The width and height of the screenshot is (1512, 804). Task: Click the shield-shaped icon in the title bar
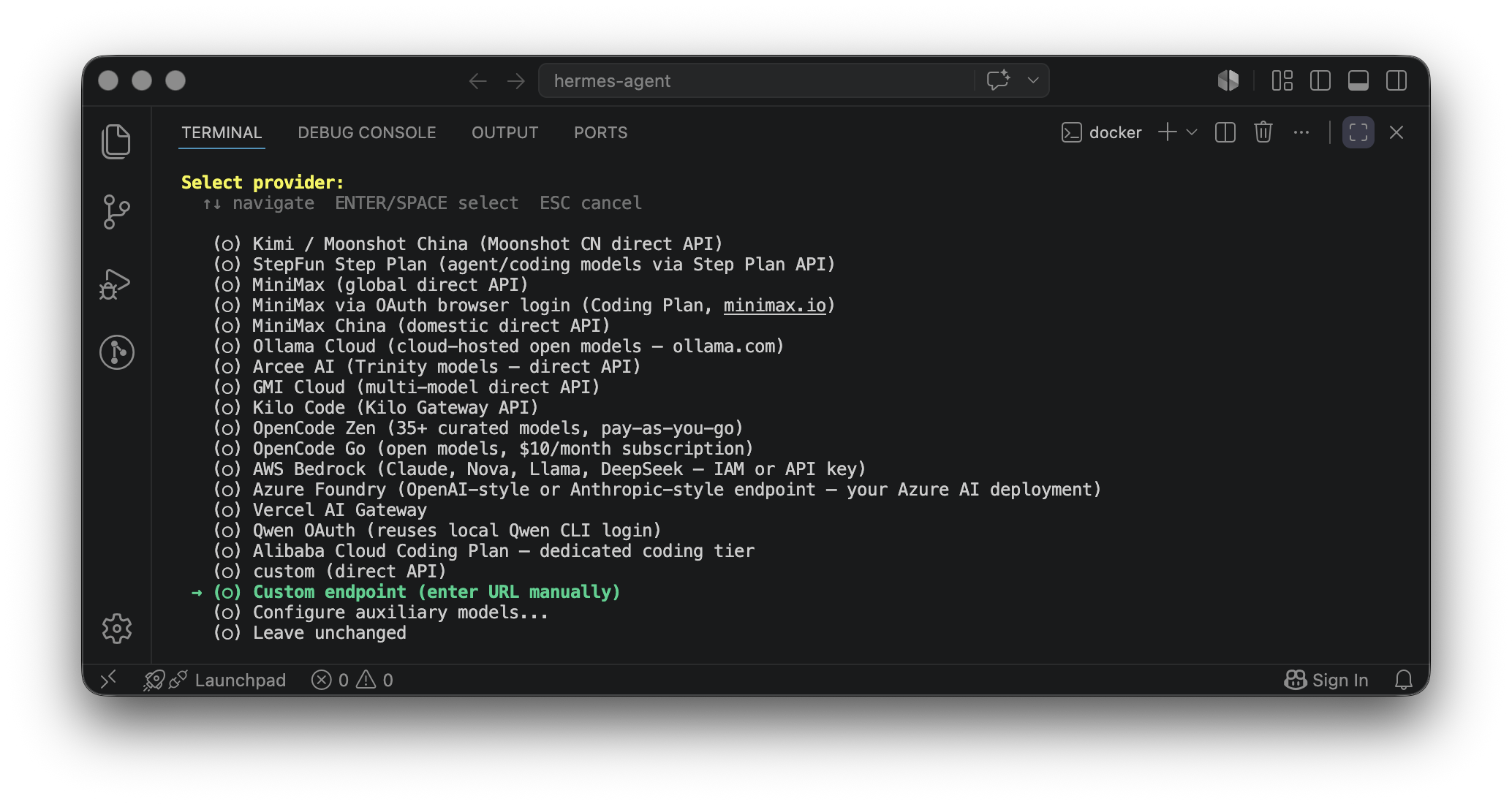point(1228,80)
